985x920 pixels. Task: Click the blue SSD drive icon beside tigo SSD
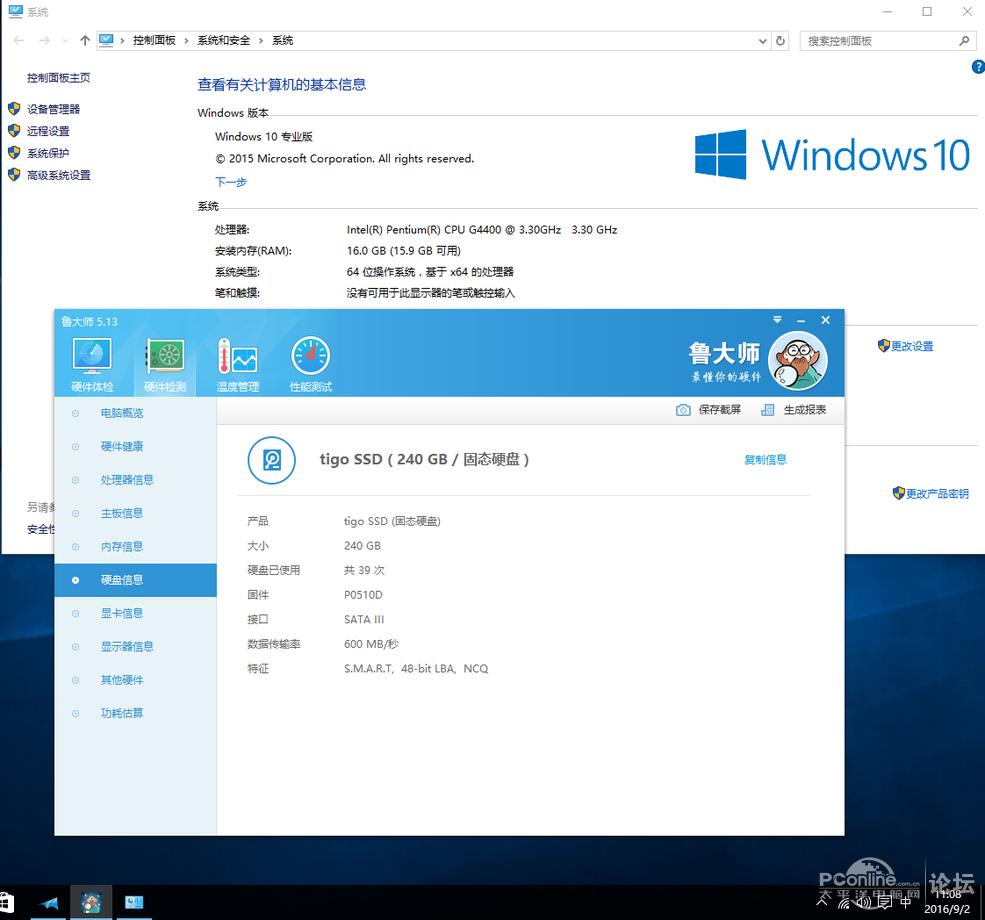point(271,460)
